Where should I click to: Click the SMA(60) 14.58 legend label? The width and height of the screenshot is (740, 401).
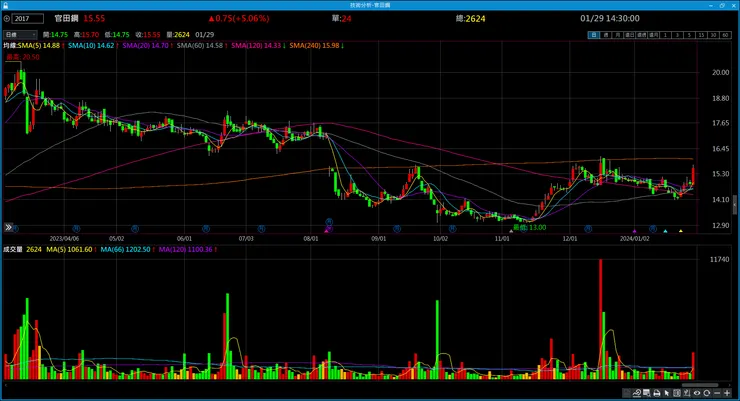coord(200,46)
